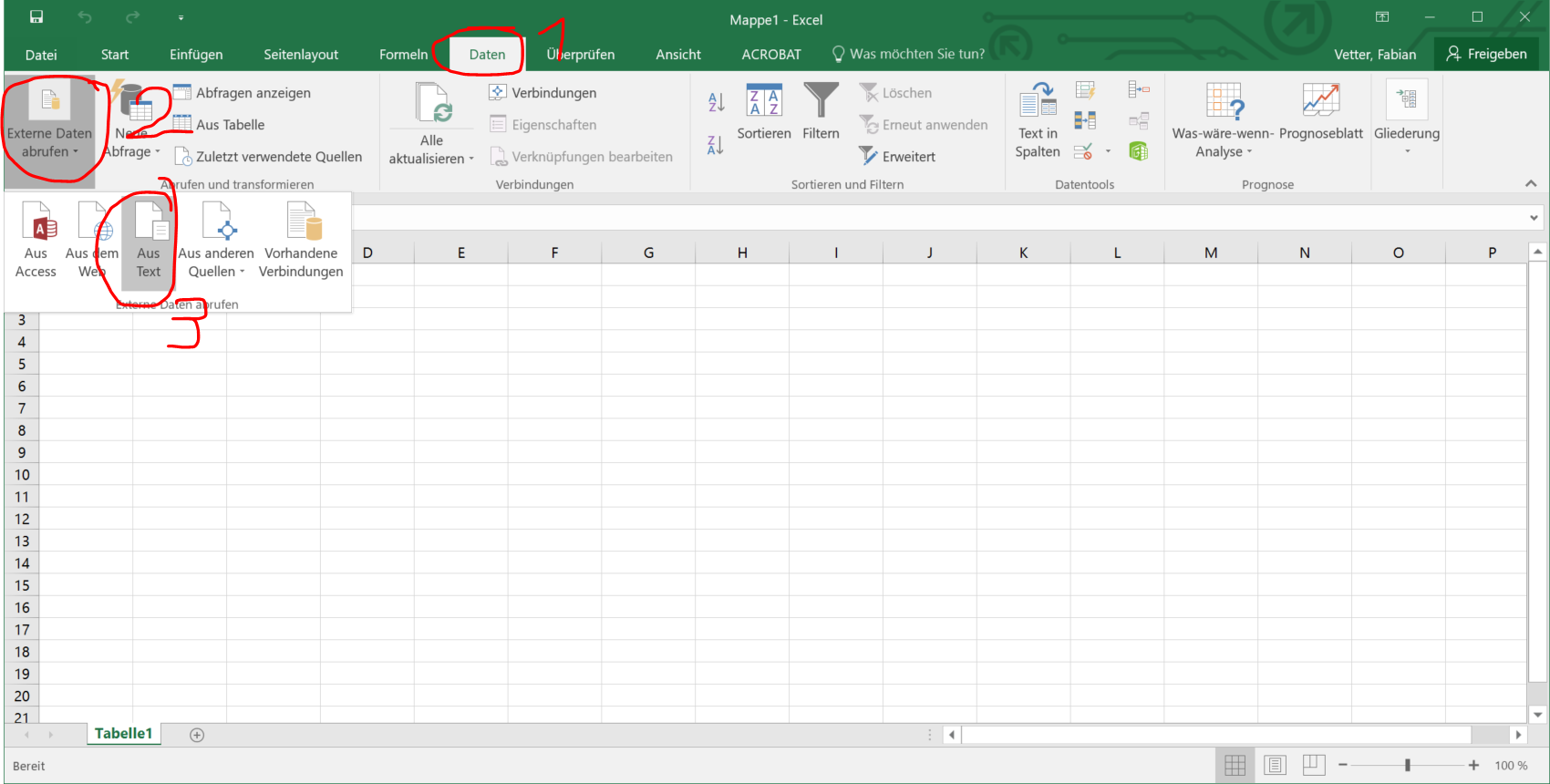The height and width of the screenshot is (784, 1550).
Task: Click Abfragen anzeigen
Action: click(243, 93)
